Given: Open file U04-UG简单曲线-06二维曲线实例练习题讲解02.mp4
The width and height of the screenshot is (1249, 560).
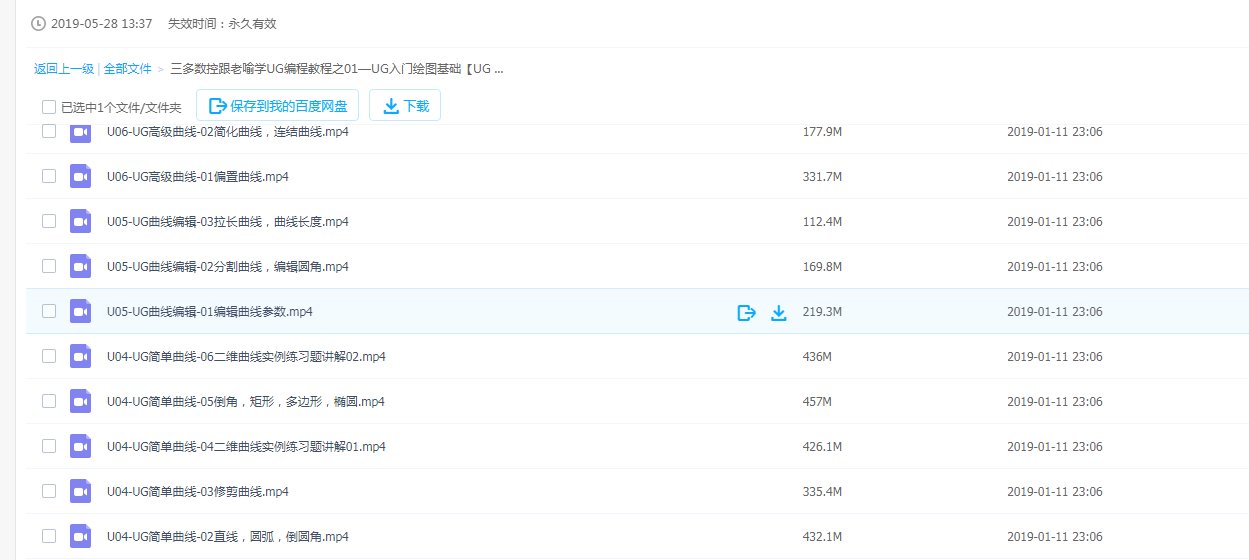Looking at the screenshot, I should click(x=246, y=356).
